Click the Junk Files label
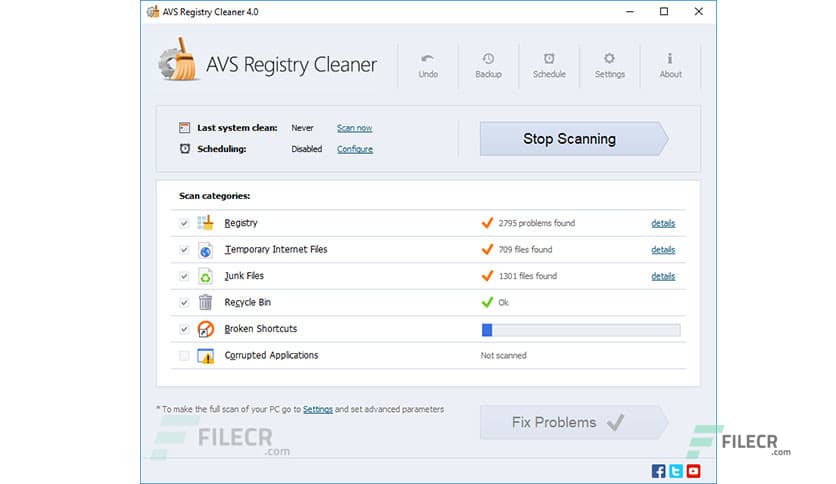Image resolution: width=836 pixels, height=484 pixels. (x=244, y=276)
